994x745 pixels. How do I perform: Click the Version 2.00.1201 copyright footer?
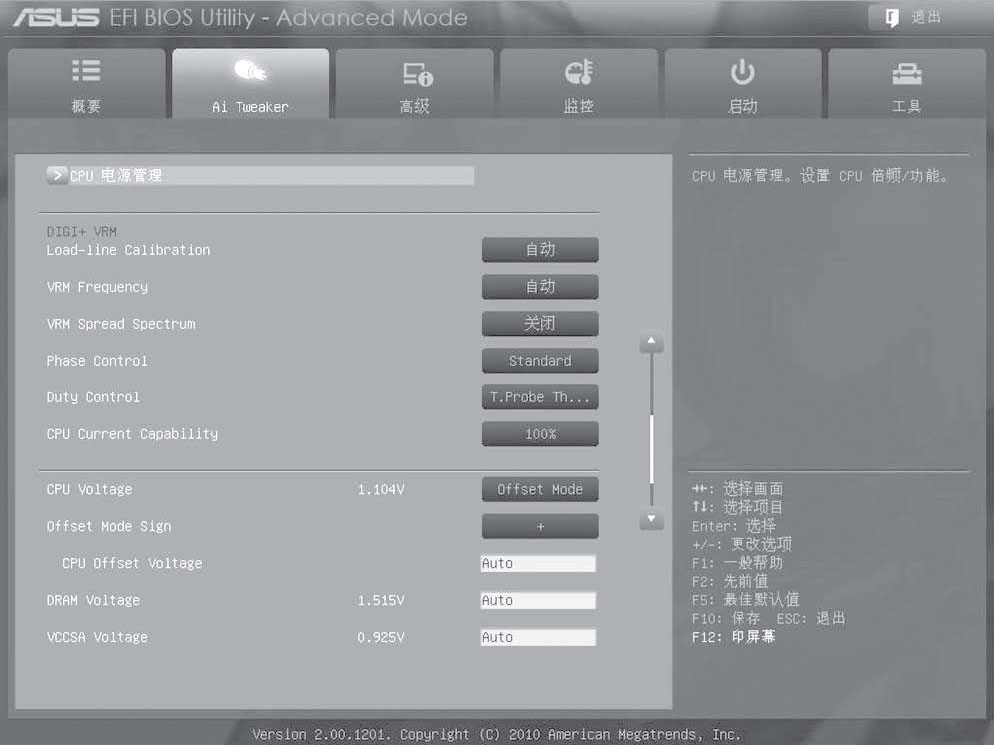point(496,734)
